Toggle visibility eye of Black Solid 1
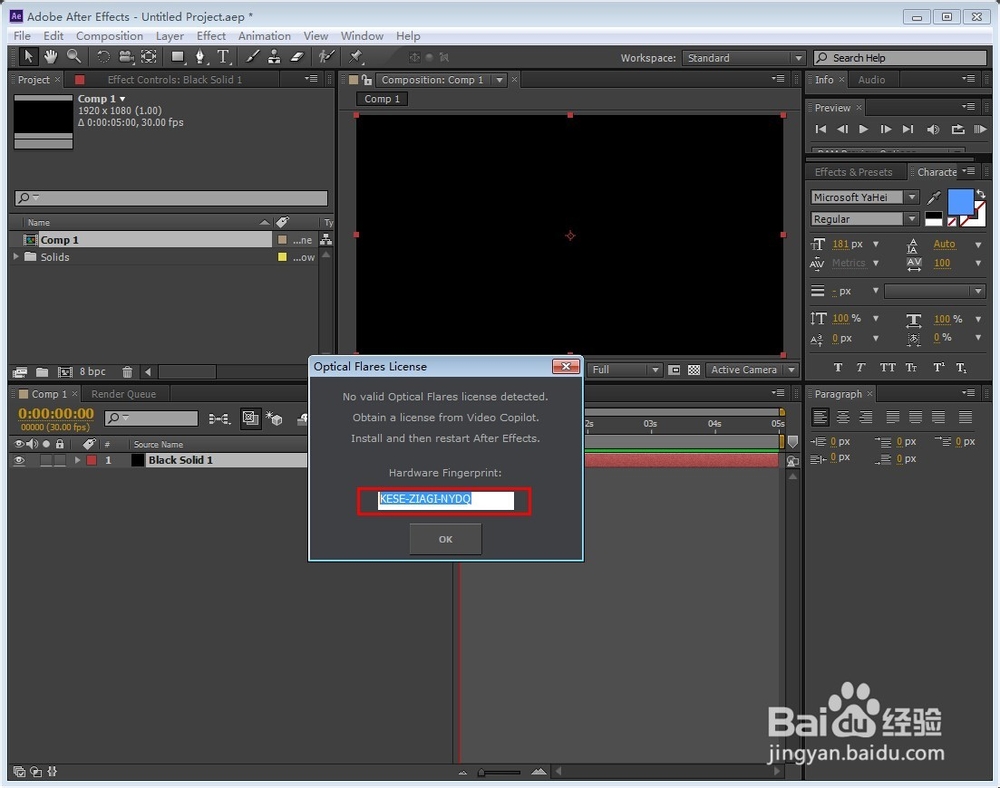The height and width of the screenshot is (788, 1000). [x=19, y=460]
